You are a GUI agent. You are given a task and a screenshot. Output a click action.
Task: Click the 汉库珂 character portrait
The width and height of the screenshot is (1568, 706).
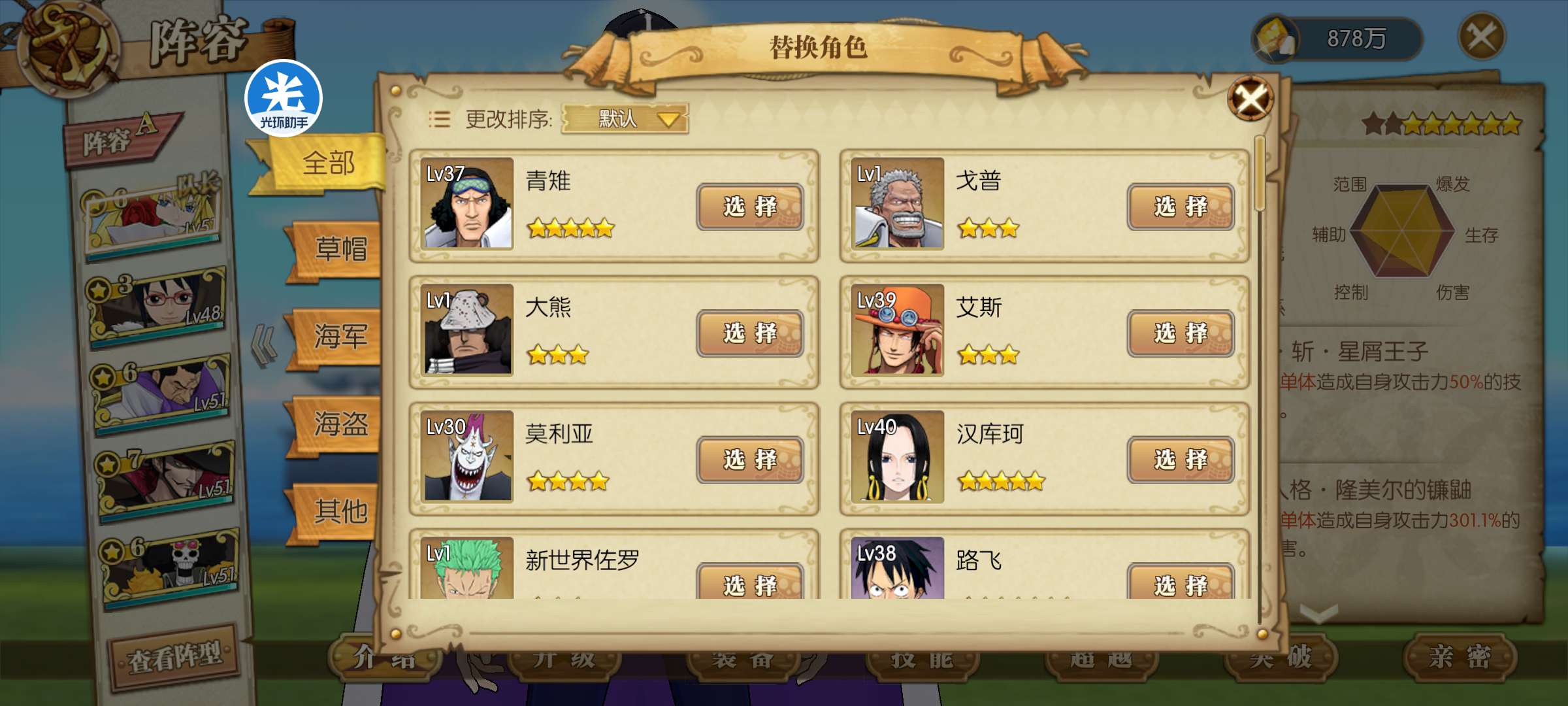click(x=898, y=456)
